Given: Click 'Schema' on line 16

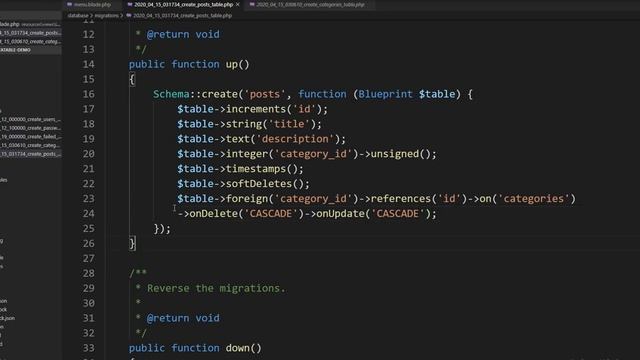Looking at the screenshot, I should pos(171,94).
